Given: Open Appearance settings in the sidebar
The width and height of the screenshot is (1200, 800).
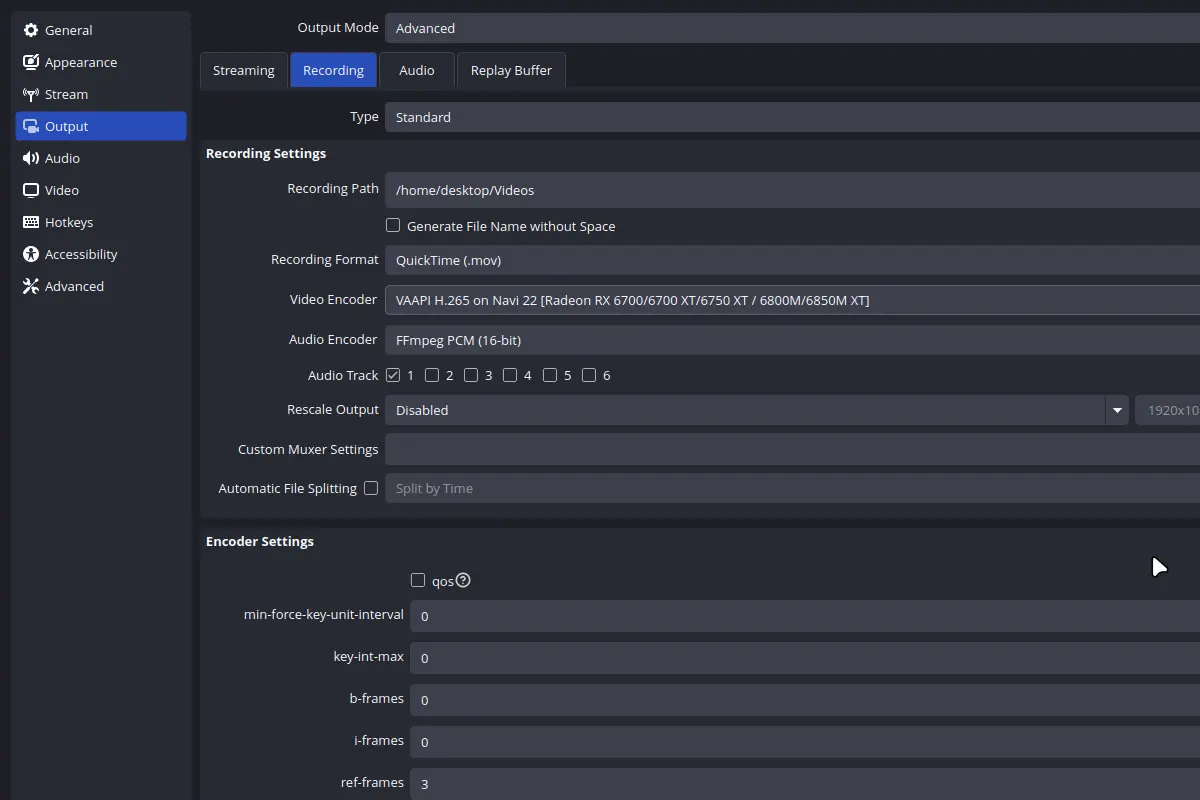Looking at the screenshot, I should click(80, 62).
